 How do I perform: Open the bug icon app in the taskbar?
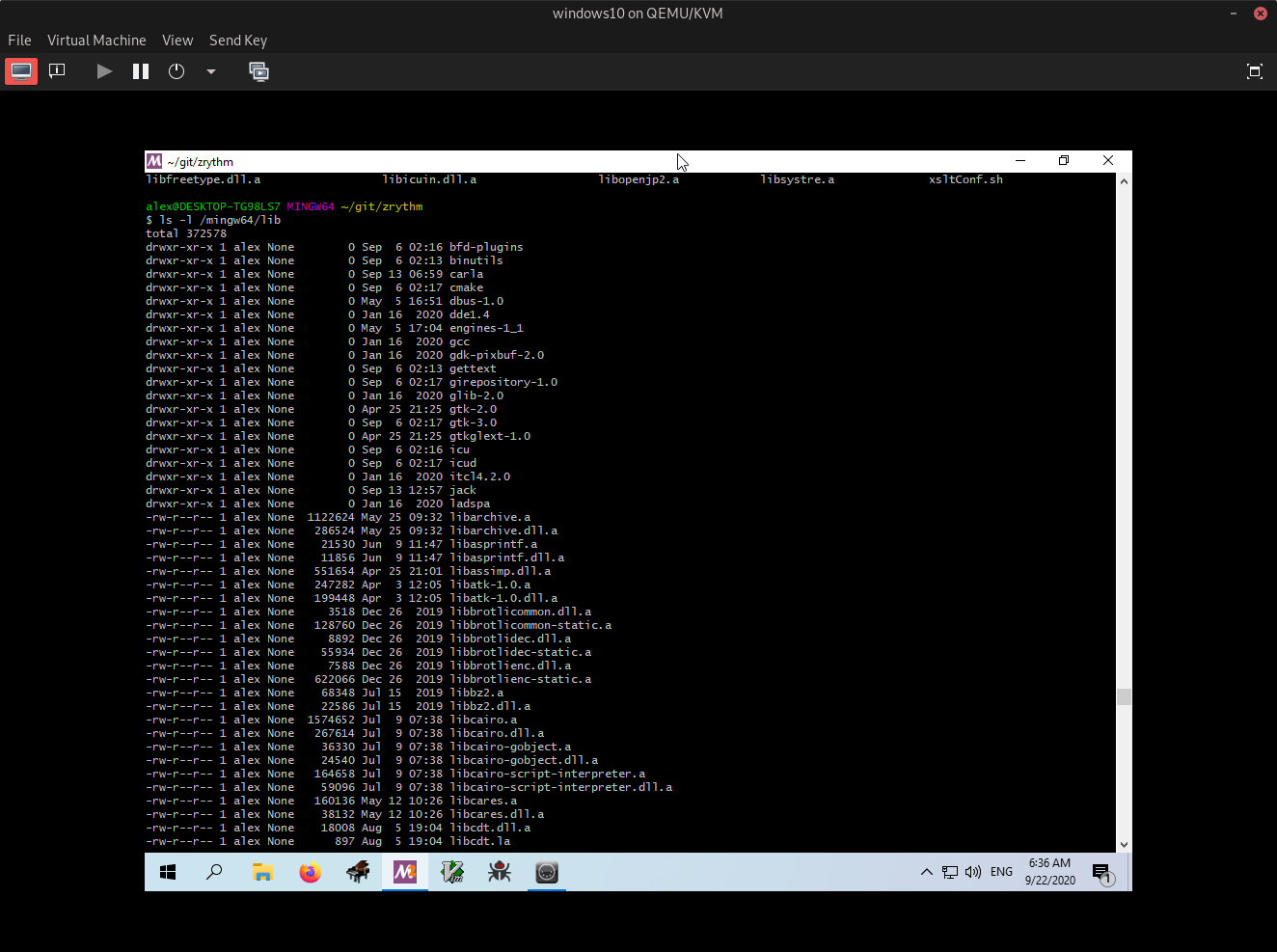[500, 872]
